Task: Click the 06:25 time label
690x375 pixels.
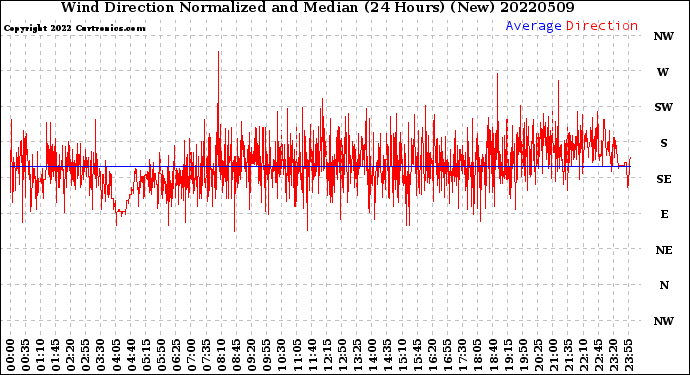Action: click(x=176, y=355)
